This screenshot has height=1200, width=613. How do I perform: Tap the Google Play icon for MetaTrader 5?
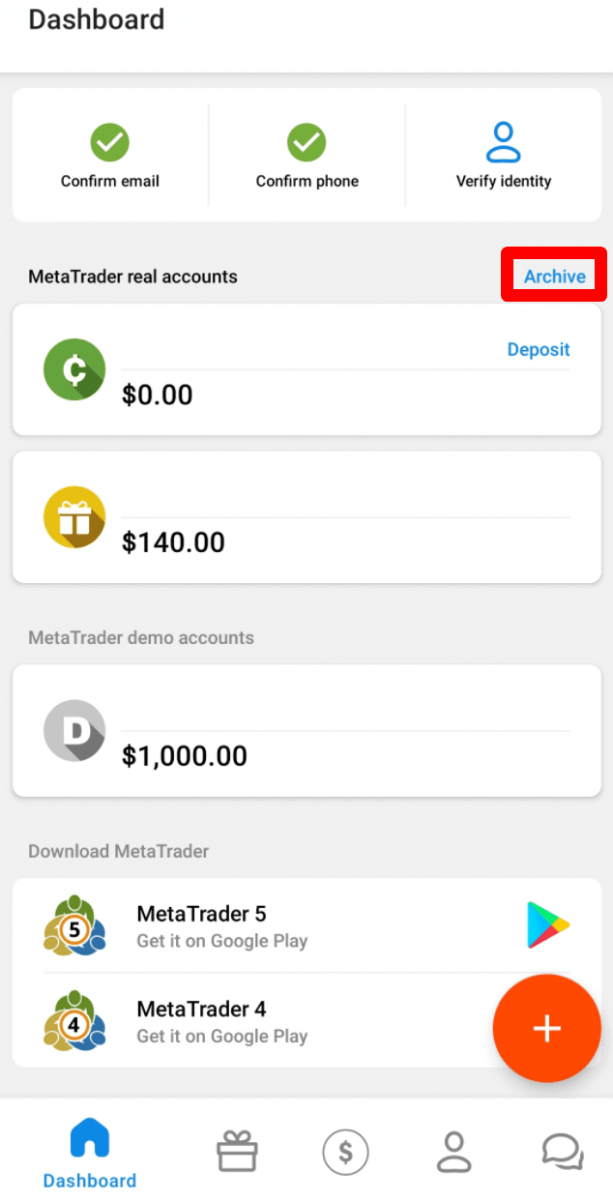(x=547, y=925)
